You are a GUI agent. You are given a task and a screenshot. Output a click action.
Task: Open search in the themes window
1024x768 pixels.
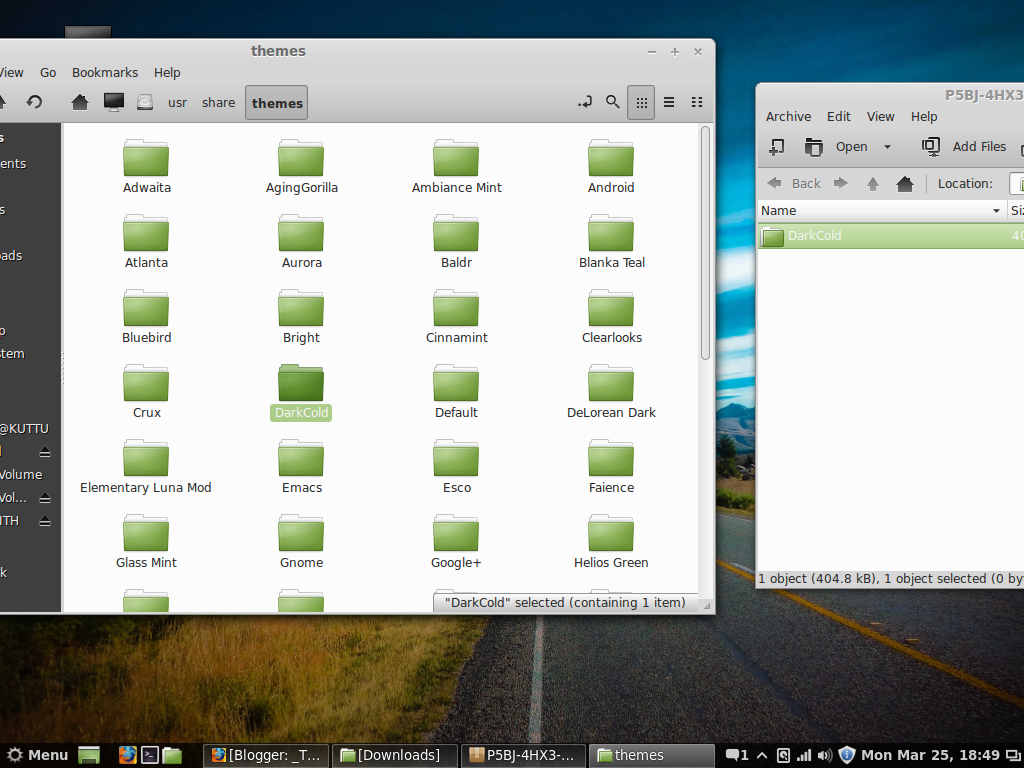(x=613, y=102)
